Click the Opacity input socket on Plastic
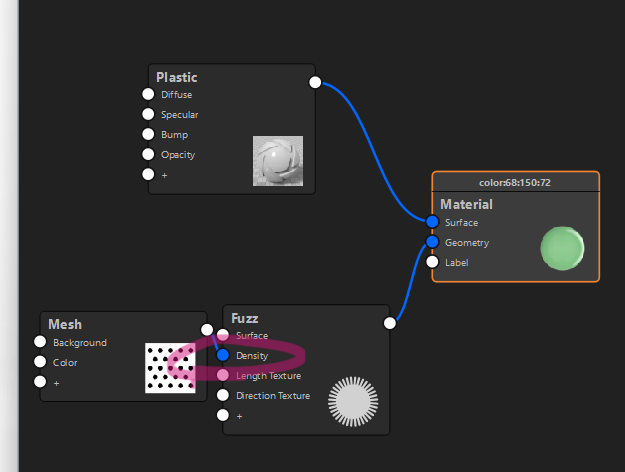 pyautogui.click(x=148, y=154)
